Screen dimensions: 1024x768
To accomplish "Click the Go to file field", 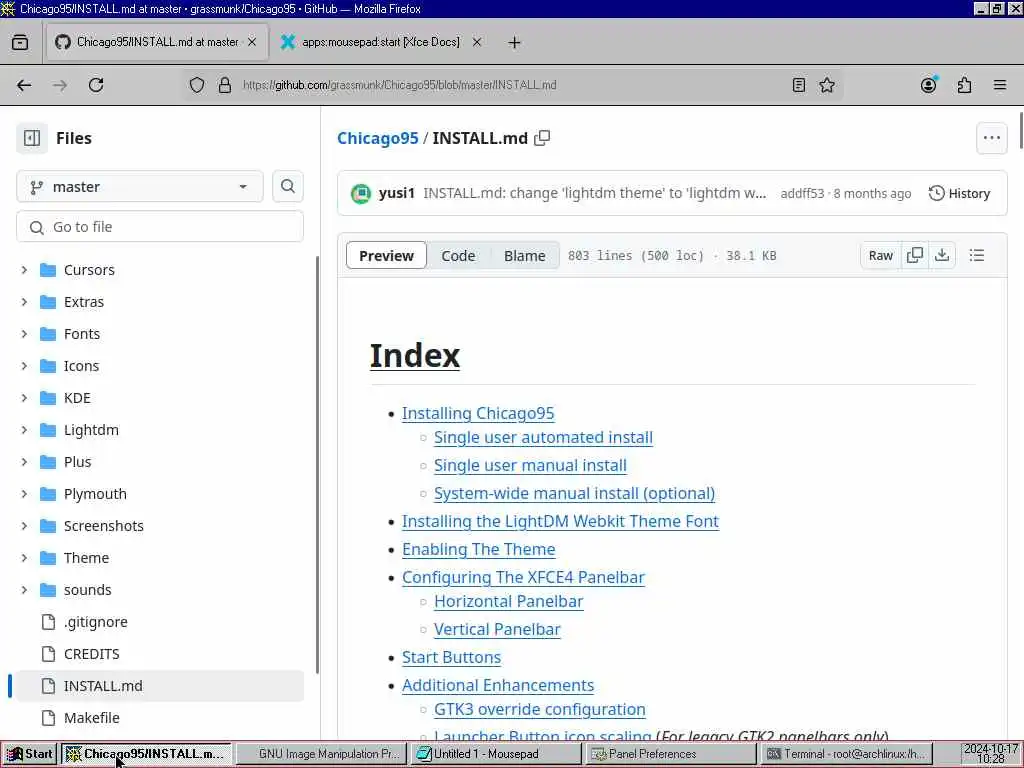I will coord(159,227).
